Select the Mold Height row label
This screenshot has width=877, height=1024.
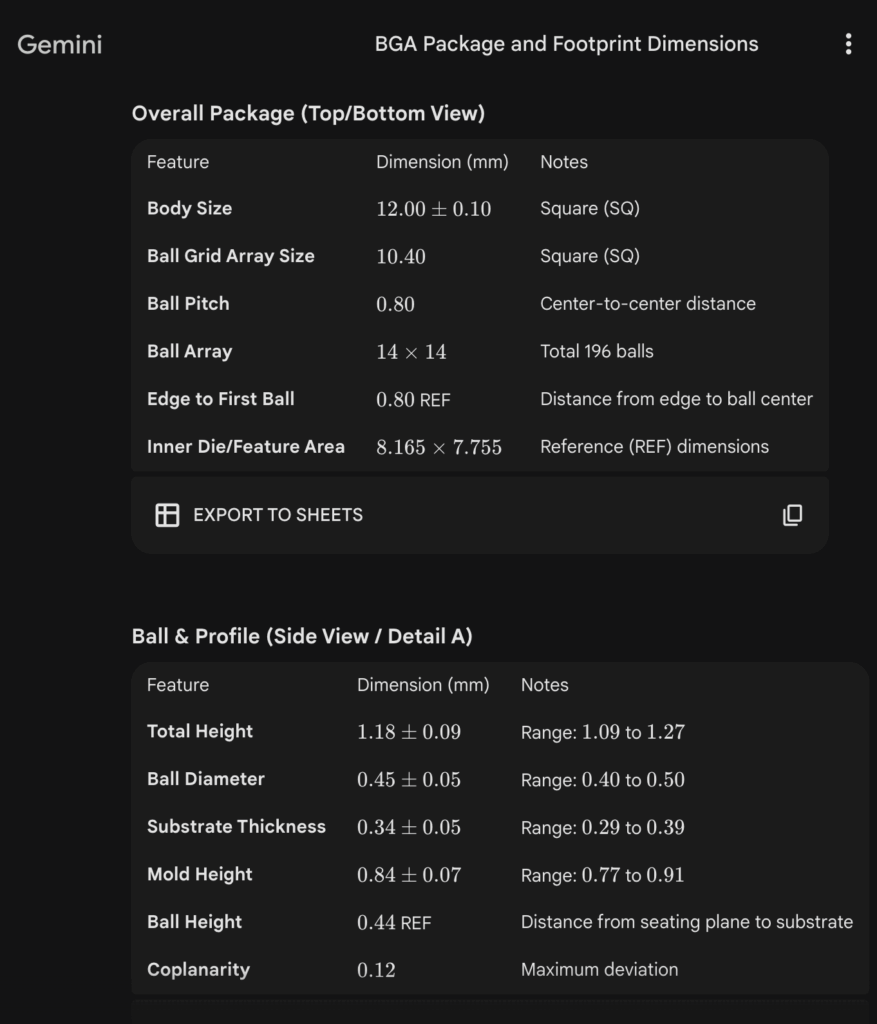(x=200, y=874)
